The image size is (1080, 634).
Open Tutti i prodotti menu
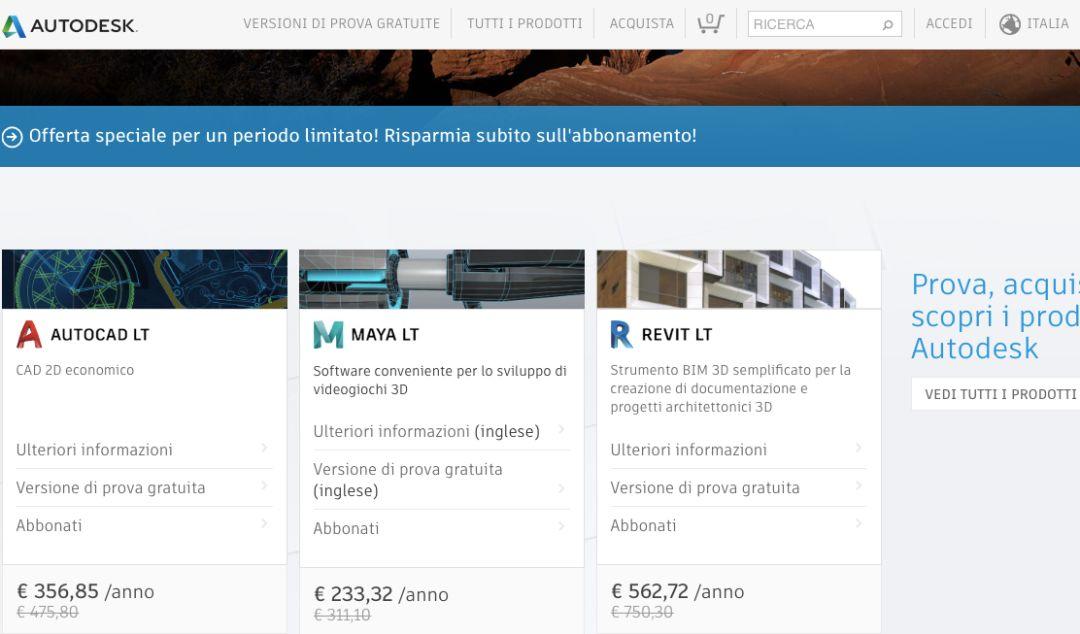coord(524,23)
